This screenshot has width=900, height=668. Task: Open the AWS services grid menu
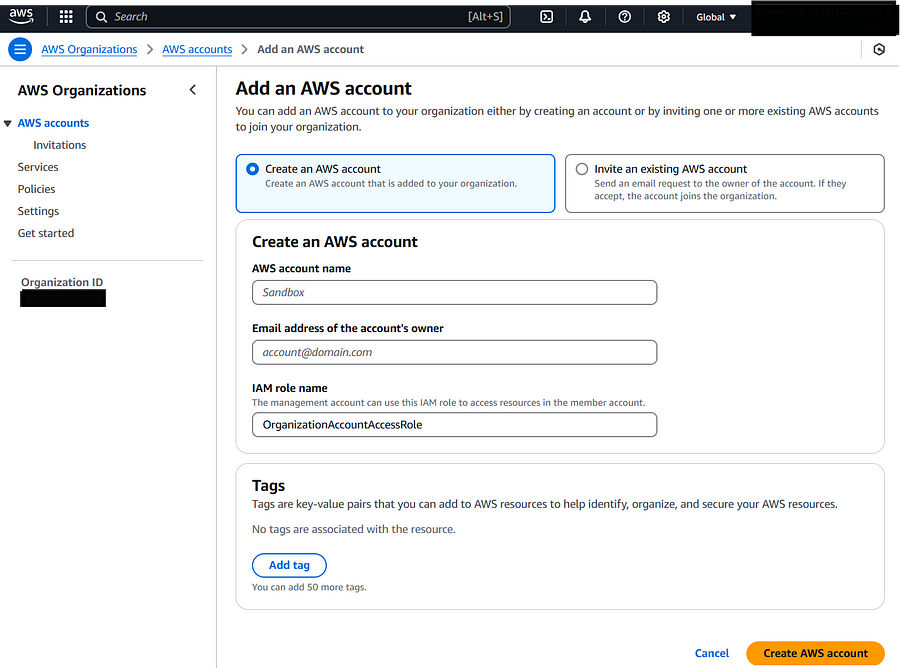[x=66, y=17]
